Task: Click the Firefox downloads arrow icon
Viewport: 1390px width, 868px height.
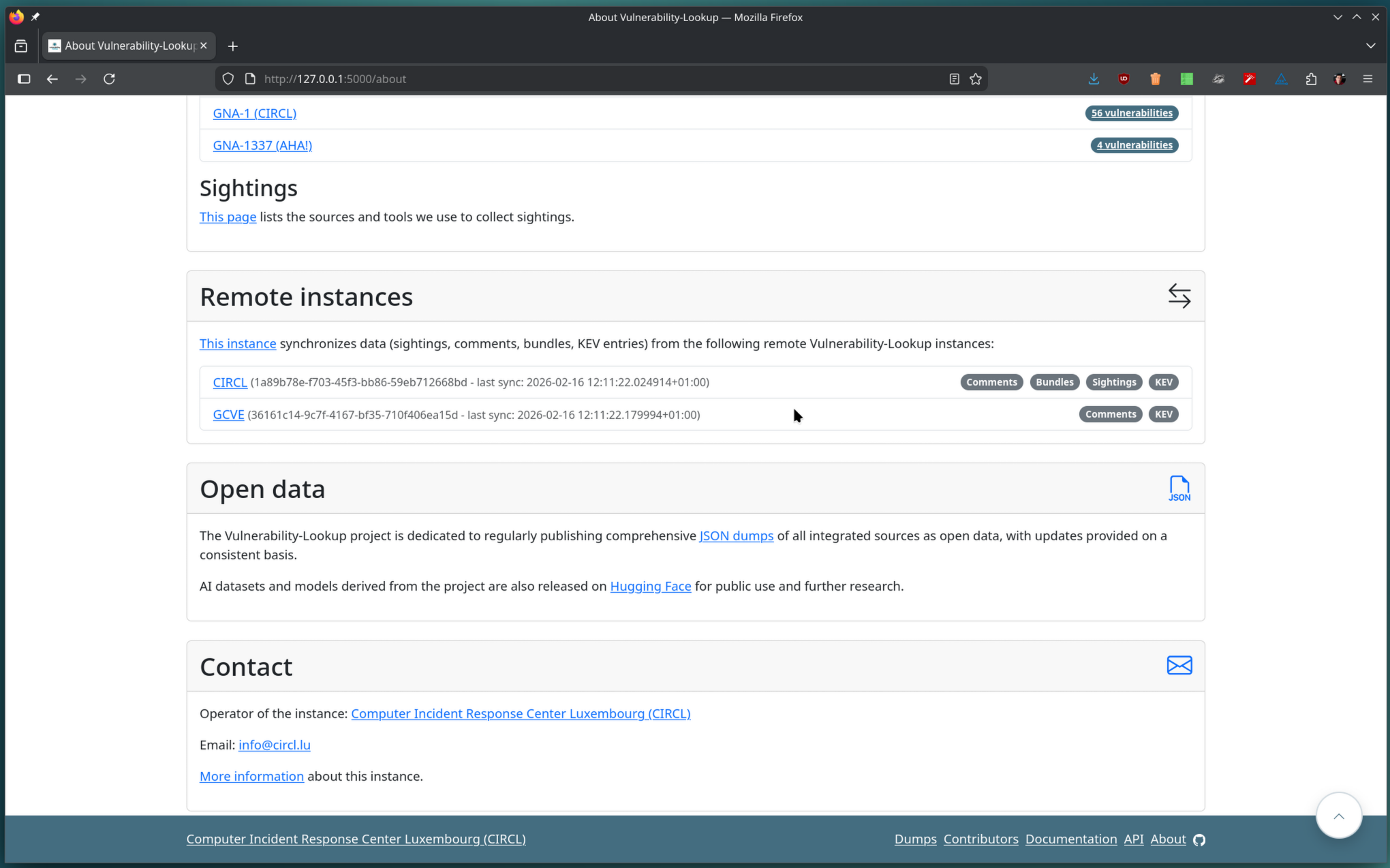Action: click(1094, 79)
